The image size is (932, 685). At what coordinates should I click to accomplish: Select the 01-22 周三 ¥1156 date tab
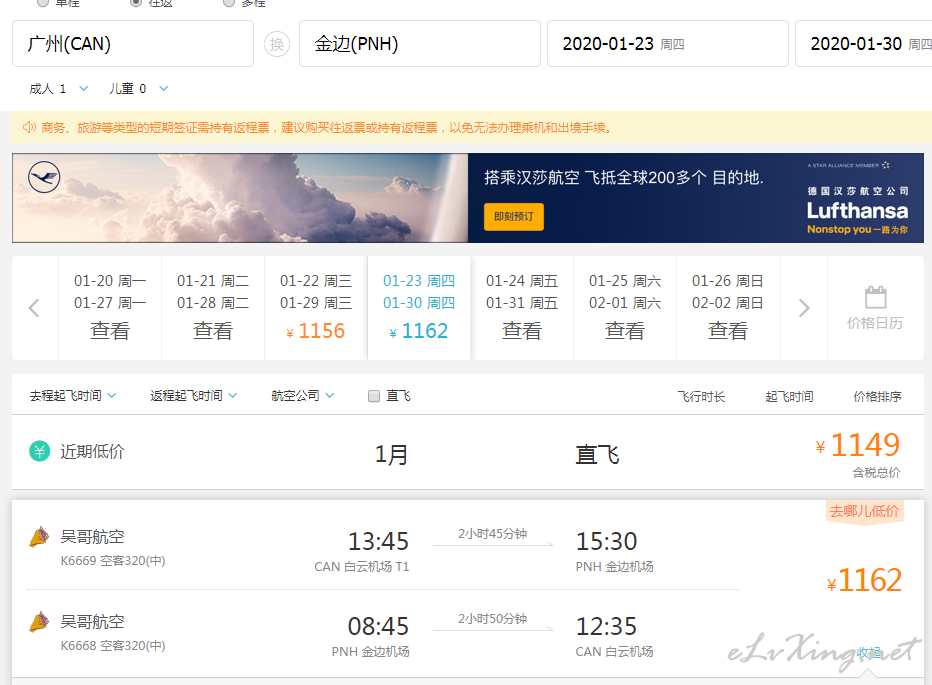(x=316, y=308)
